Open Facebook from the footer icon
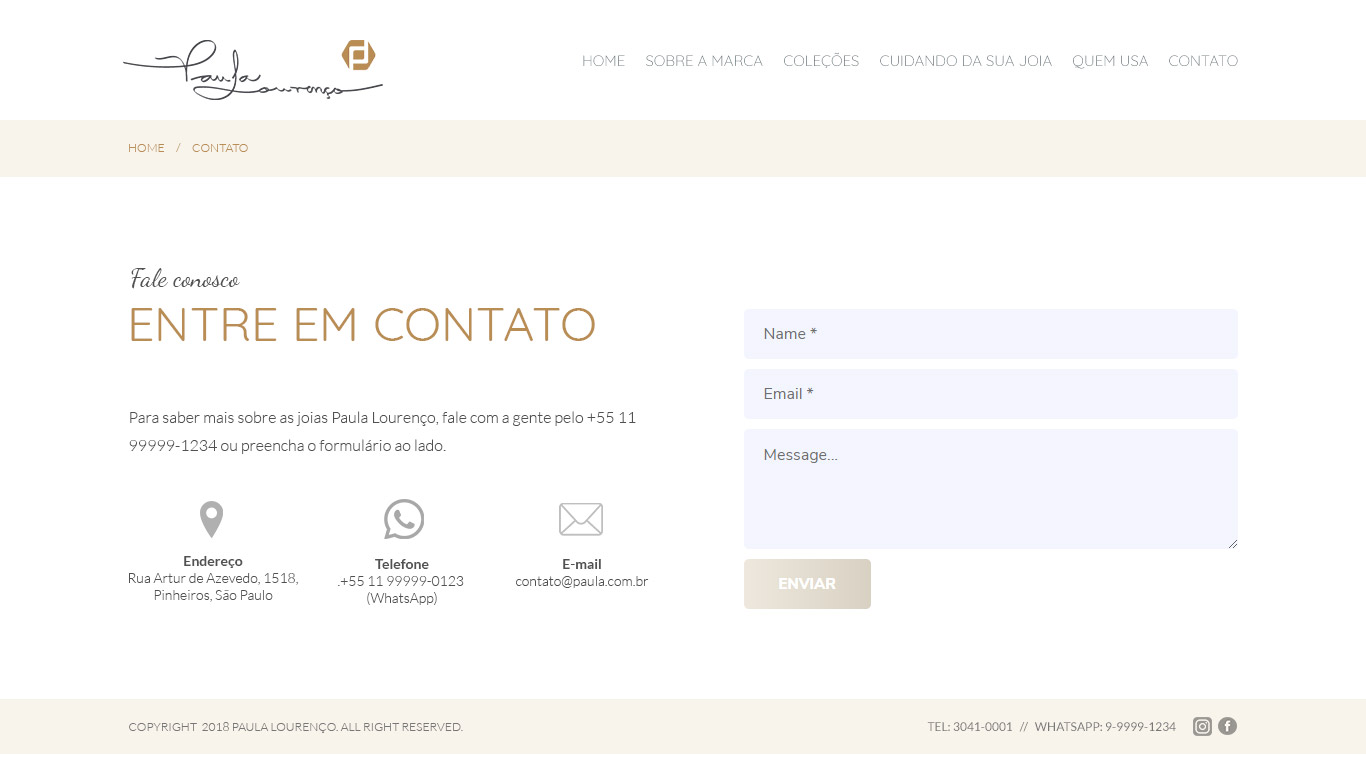Viewport: 1366px width, 757px height. click(1227, 727)
